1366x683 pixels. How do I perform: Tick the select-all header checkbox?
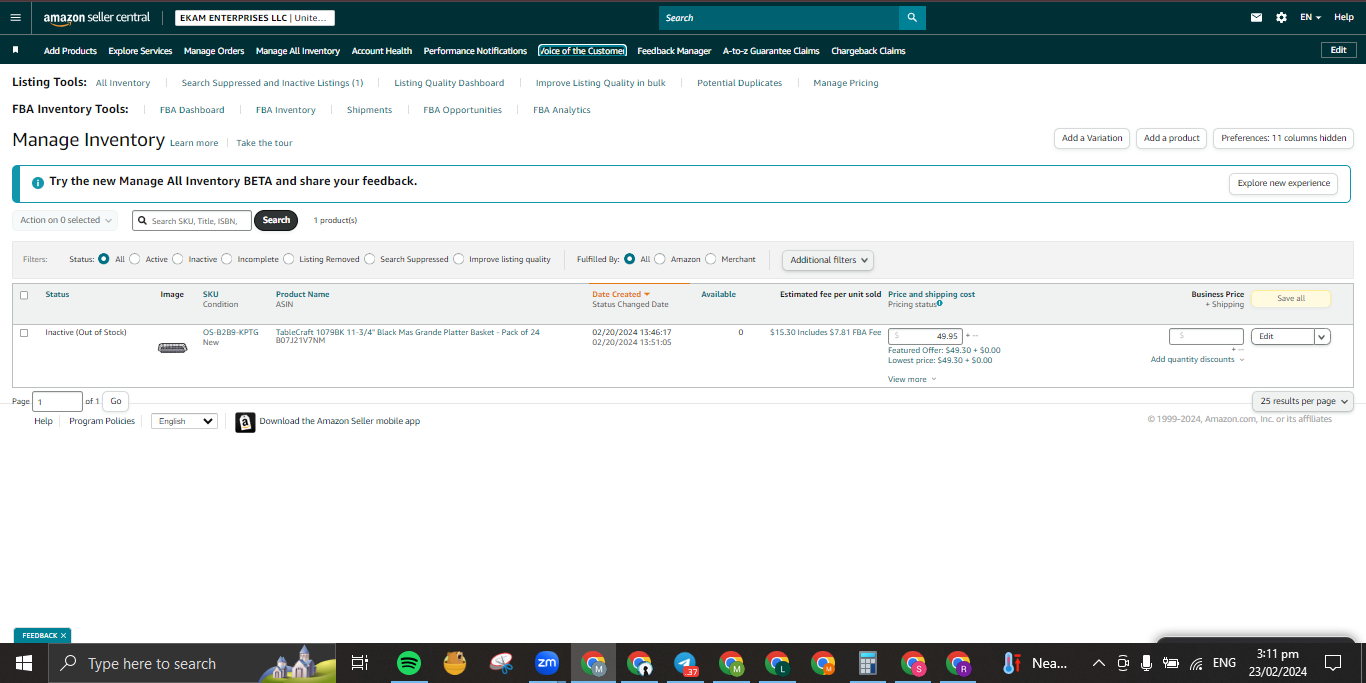coord(24,295)
